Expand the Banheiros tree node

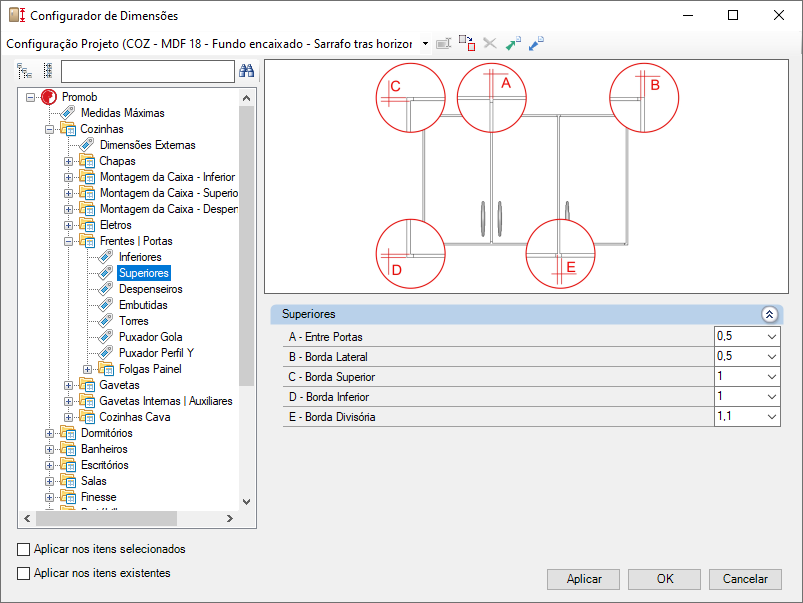pos(50,449)
